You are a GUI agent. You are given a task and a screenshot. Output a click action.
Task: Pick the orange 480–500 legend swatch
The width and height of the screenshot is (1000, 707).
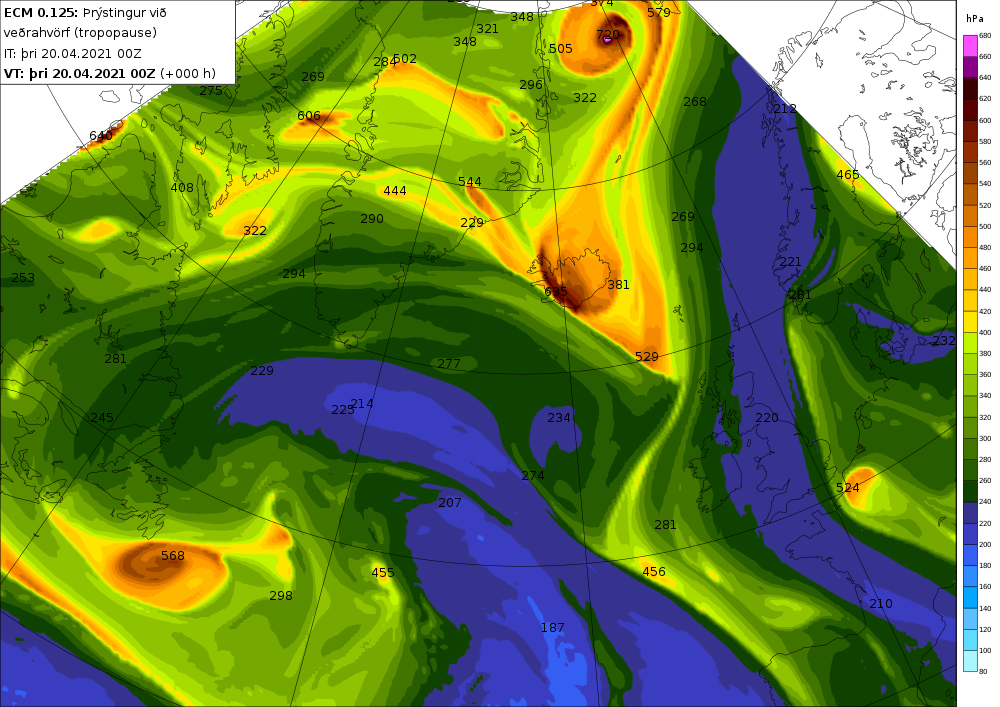(x=970, y=237)
